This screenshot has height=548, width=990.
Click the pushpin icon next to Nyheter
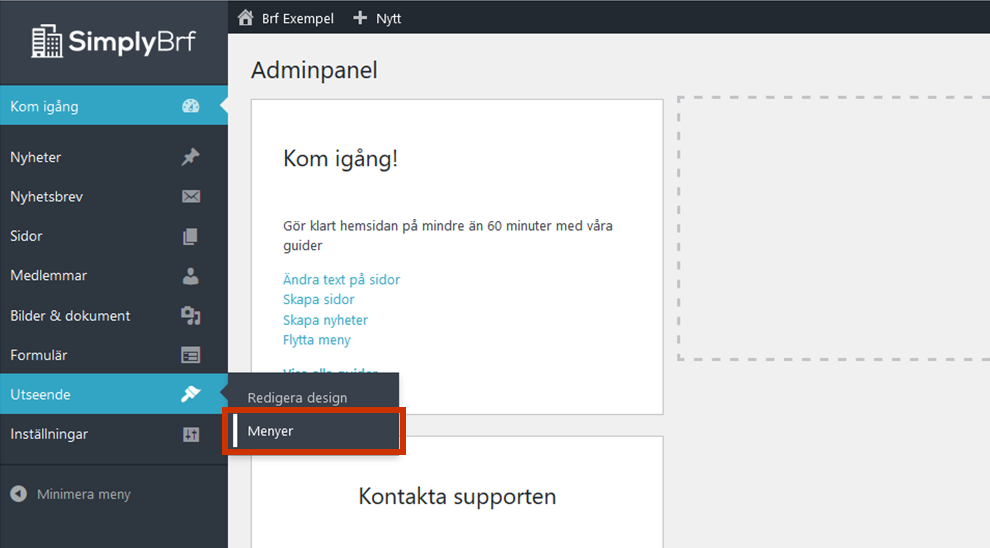(190, 157)
